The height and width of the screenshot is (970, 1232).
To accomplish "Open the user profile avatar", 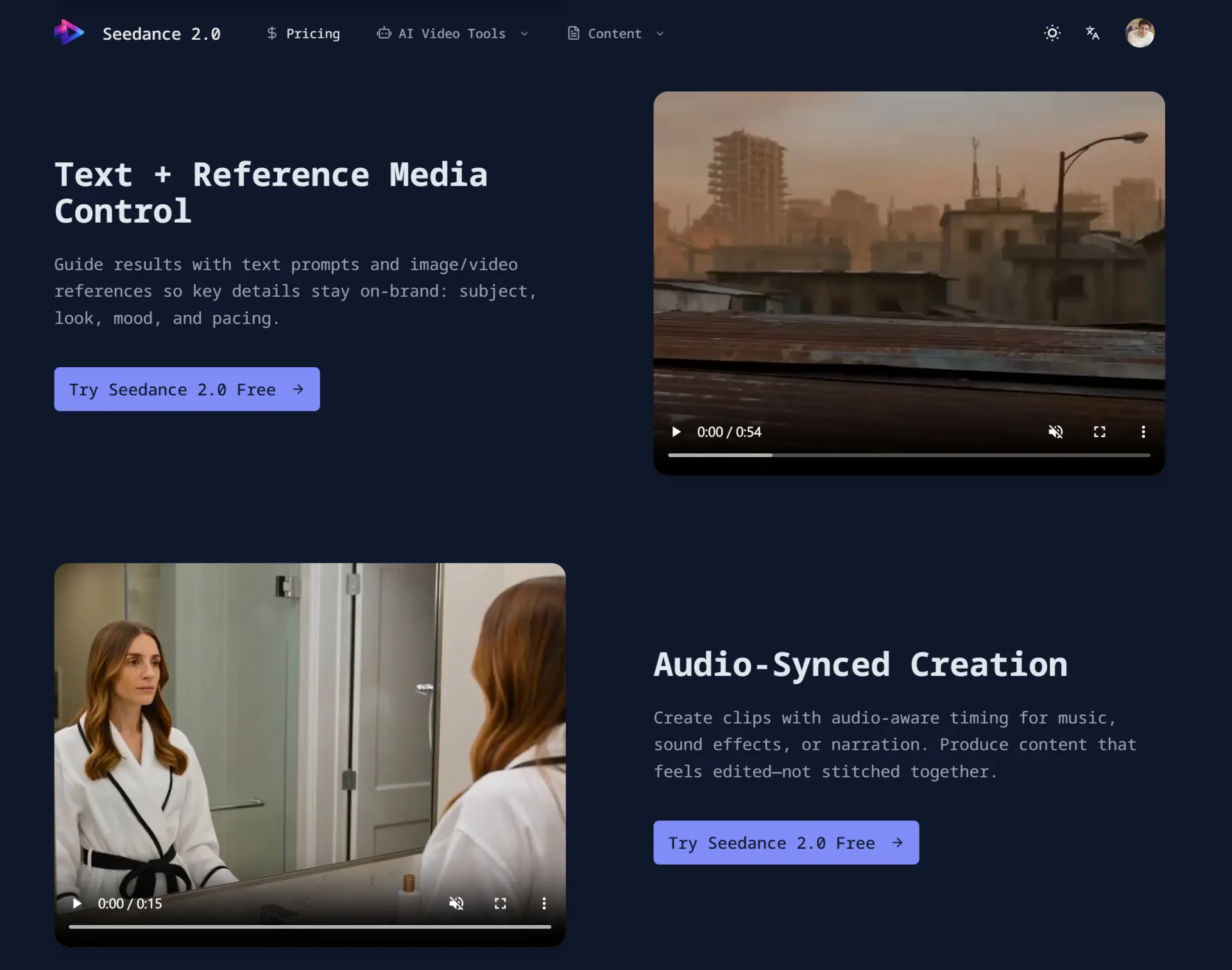I will (1140, 33).
